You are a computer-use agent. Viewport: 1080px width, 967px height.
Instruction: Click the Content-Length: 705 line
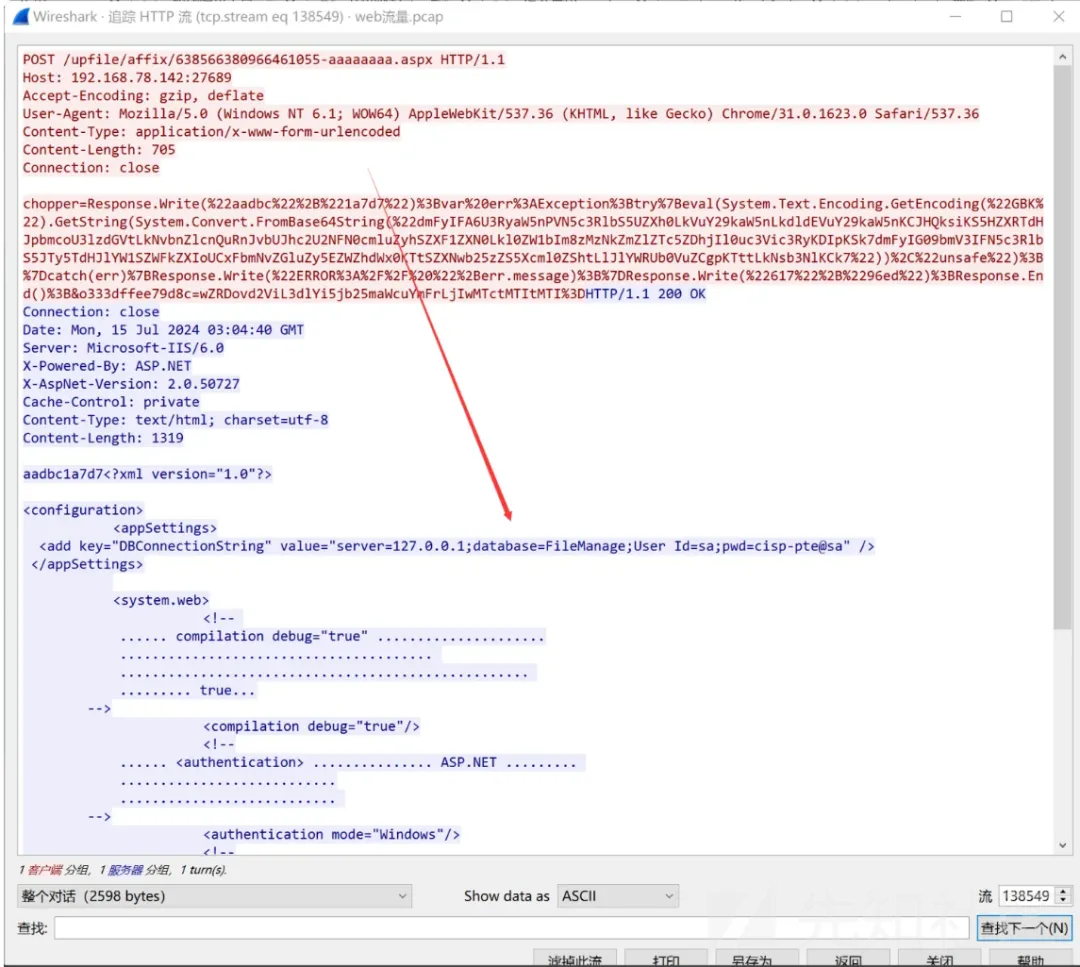pyautogui.click(x=99, y=149)
